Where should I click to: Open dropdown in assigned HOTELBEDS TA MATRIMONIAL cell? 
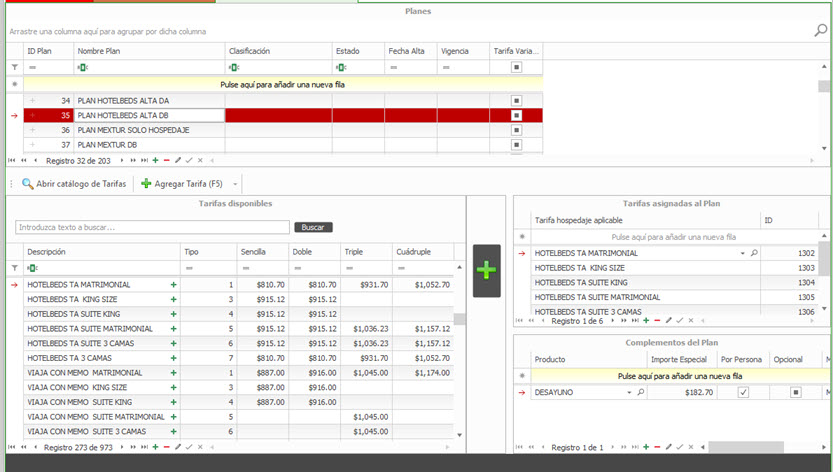click(x=743, y=254)
